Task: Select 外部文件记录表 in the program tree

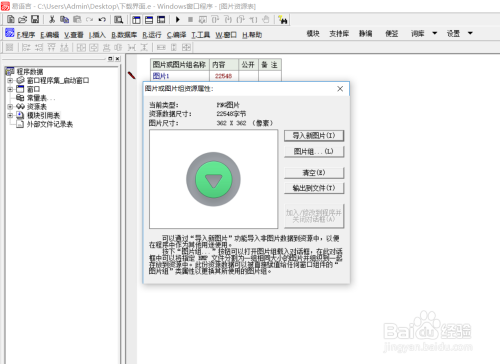Action: pyautogui.click(x=50, y=124)
